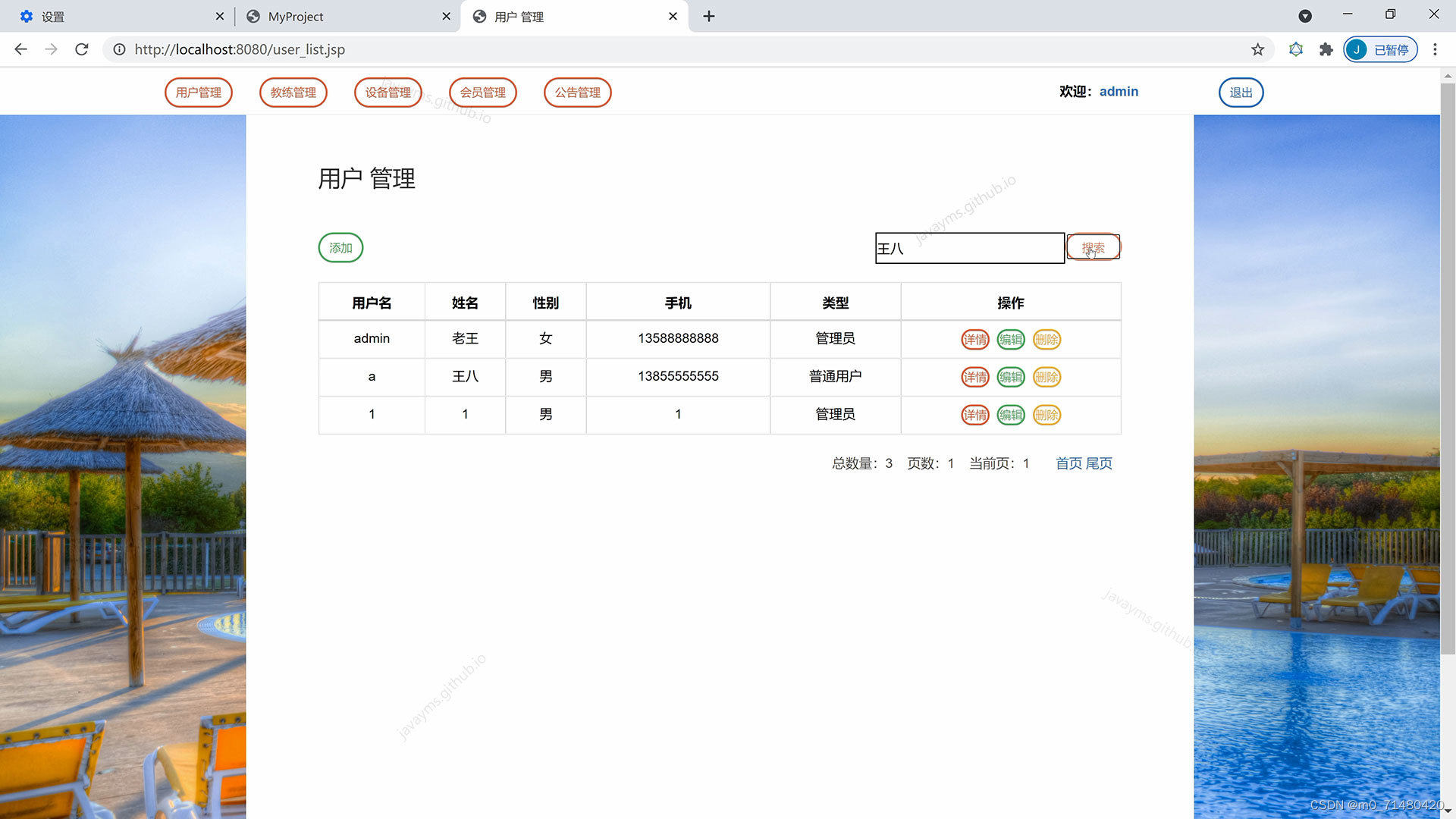This screenshot has width=1456, height=819.
Task: Close the MyProject tab
Action: [x=446, y=16]
